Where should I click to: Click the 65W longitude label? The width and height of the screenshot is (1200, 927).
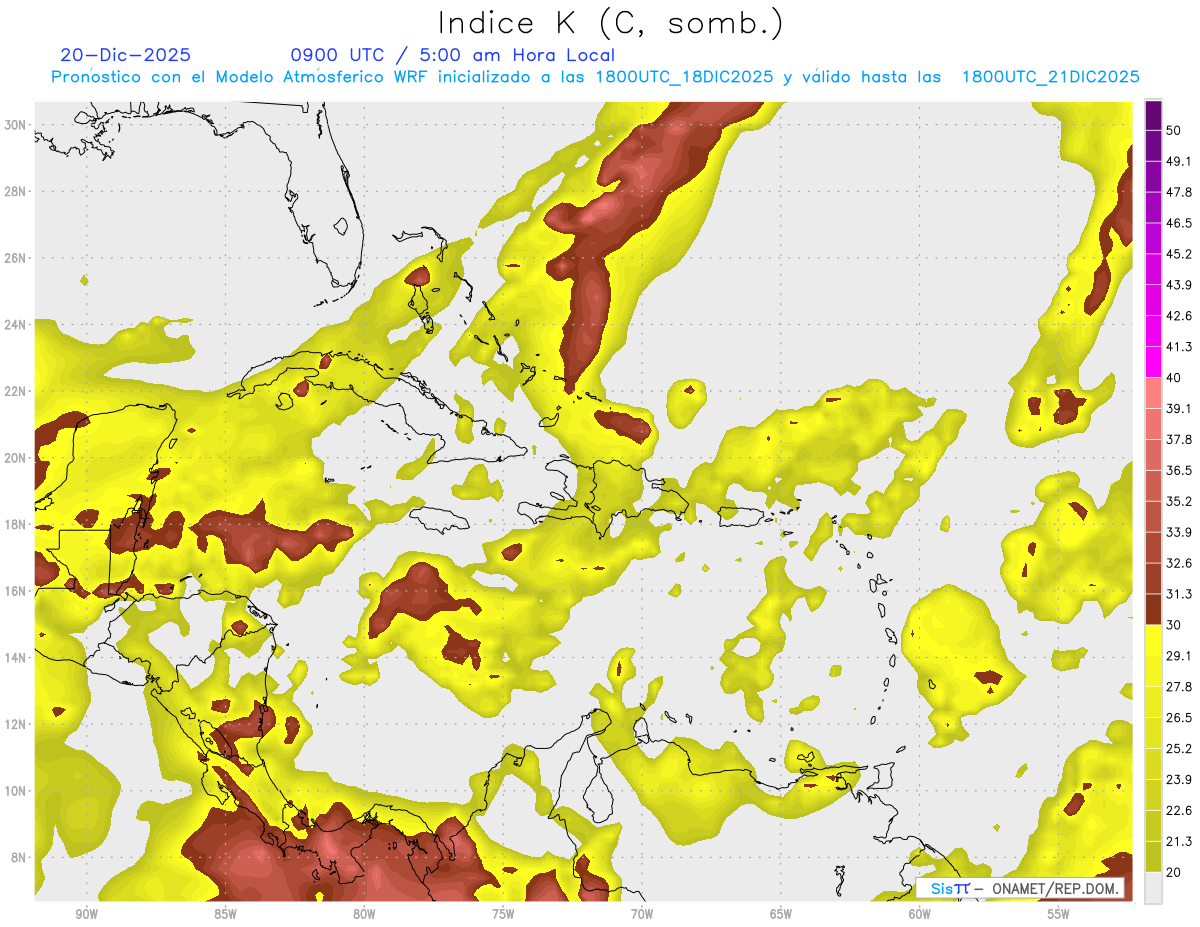click(x=781, y=914)
